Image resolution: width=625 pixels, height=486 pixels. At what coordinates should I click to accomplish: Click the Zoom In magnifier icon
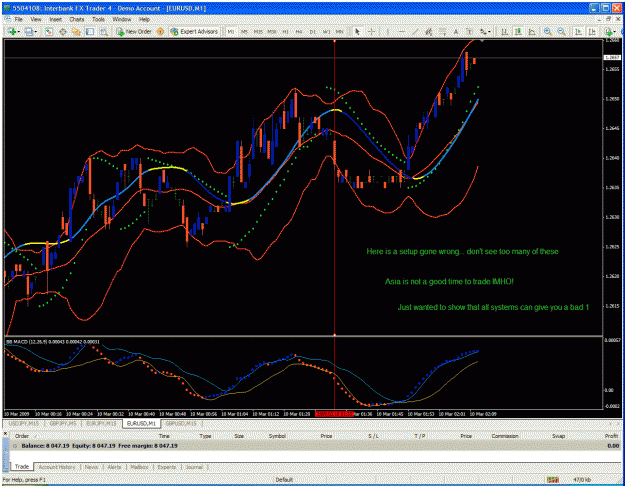pyautogui.click(x=548, y=31)
